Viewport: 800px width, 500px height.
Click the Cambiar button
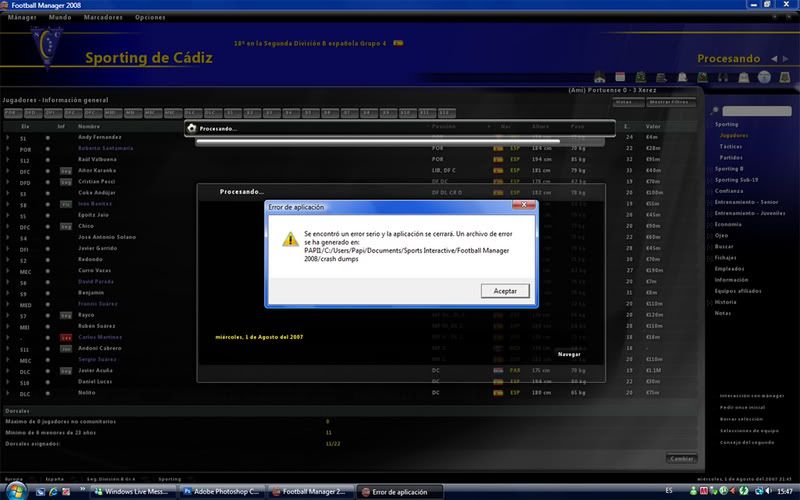[x=681, y=458]
